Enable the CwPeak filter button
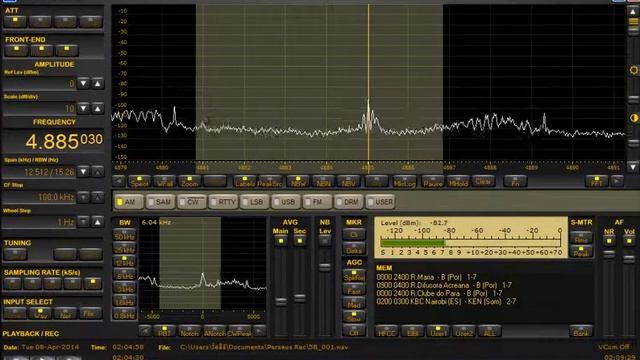This screenshot has height=360, width=640. click(x=240, y=331)
